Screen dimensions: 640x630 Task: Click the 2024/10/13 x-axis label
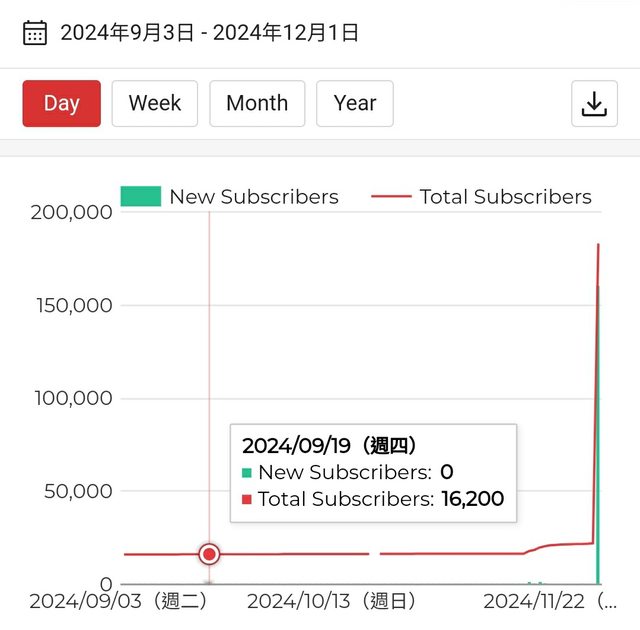pyautogui.click(x=330, y=601)
